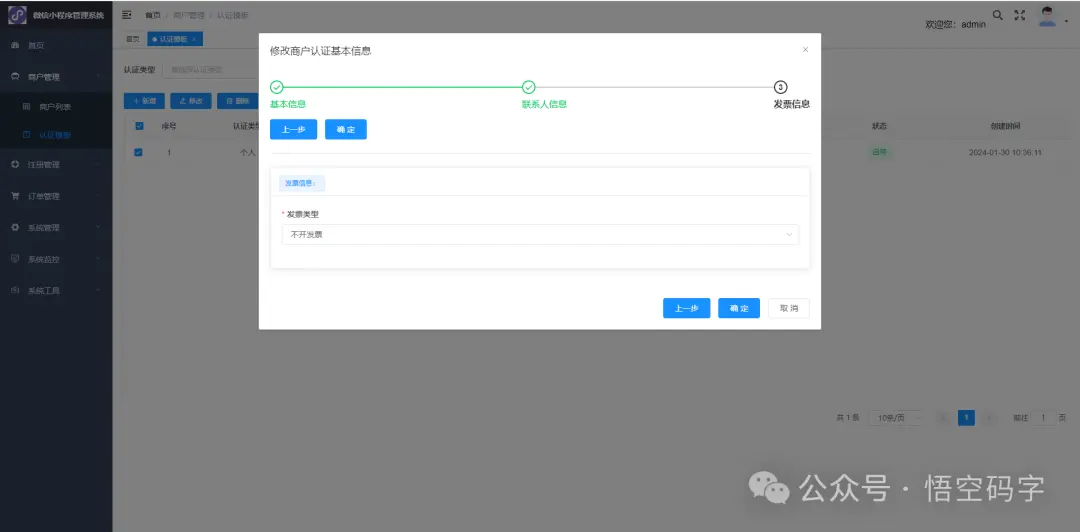Image resolution: width=1080 pixels, height=532 pixels.
Task: Click 欢迎您: admin text in header
Action: tap(955, 24)
